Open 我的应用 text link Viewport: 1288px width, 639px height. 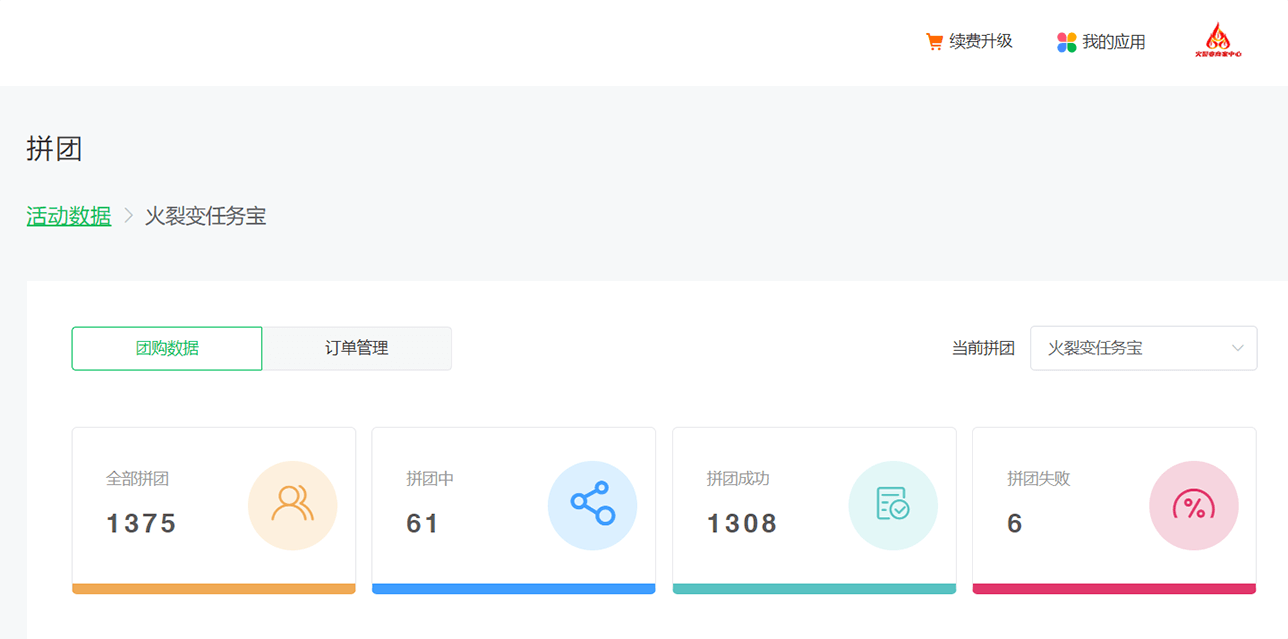(x=1114, y=42)
